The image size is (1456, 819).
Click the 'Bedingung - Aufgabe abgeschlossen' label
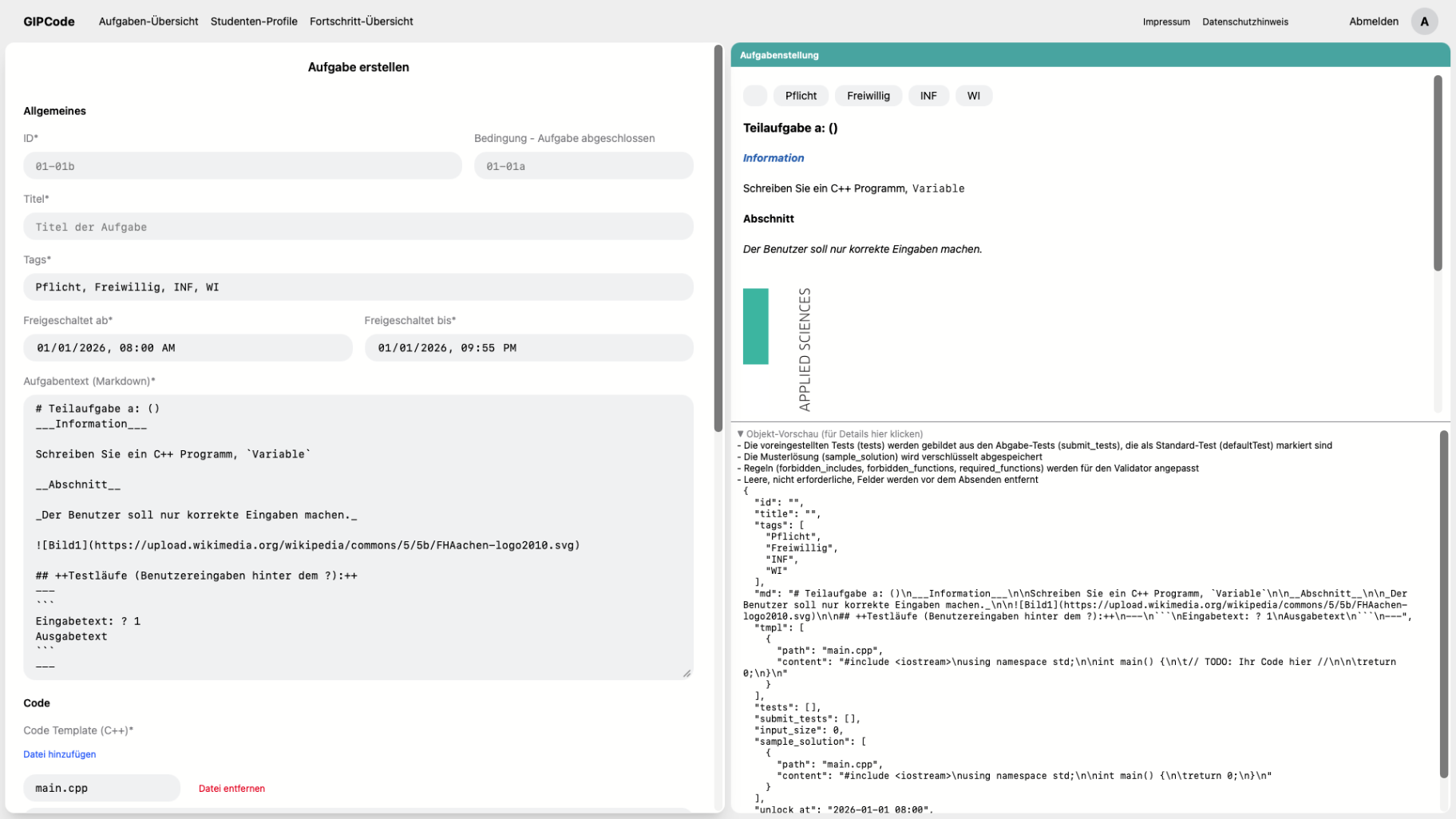pyautogui.click(x=564, y=138)
